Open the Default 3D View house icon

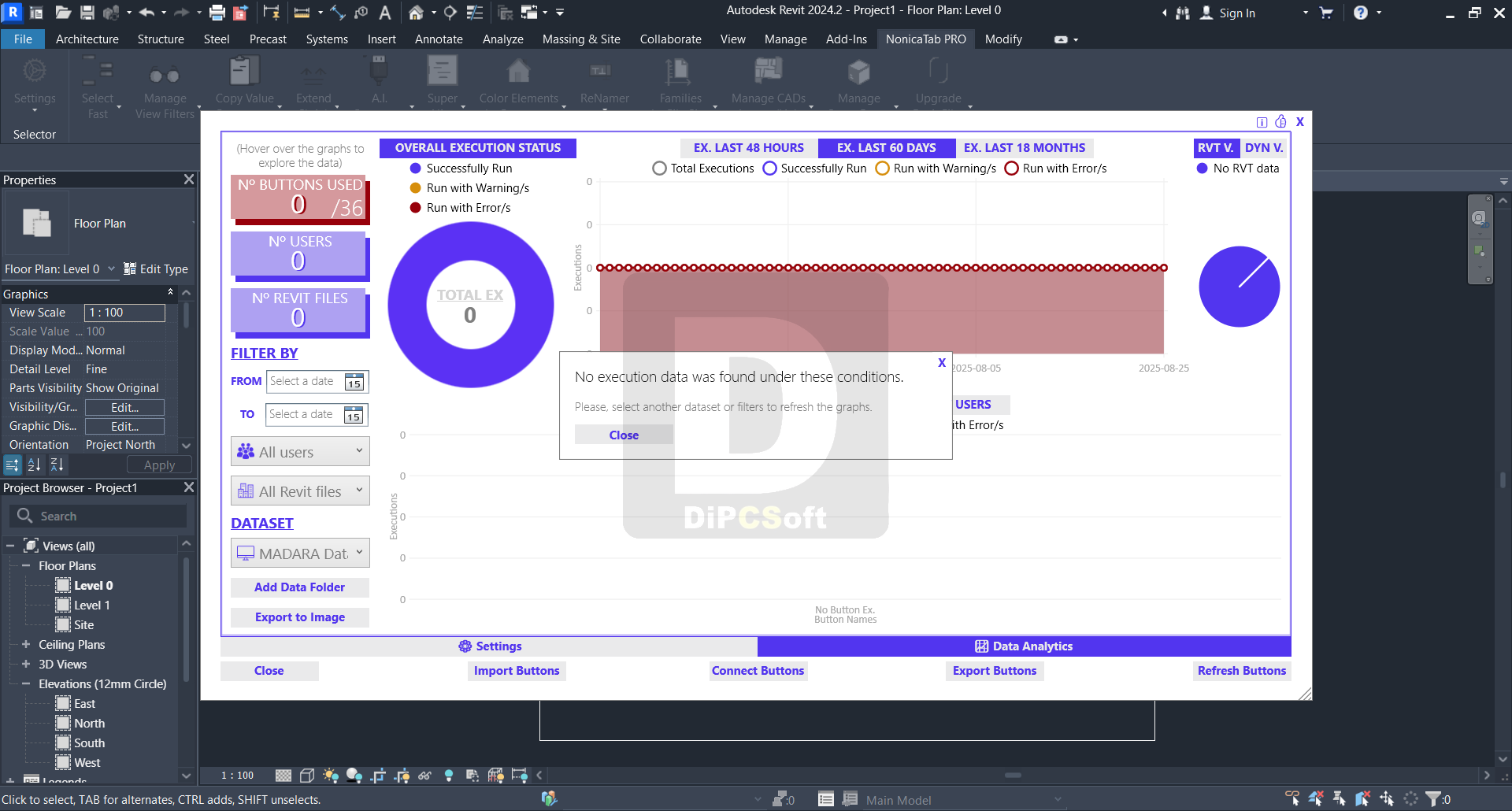click(x=416, y=13)
